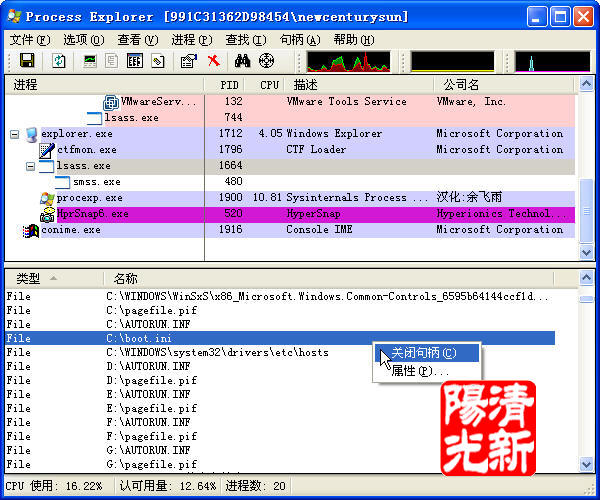This screenshot has height=500, width=600.
Task: Click the 进程数: 20 status entry
Action: coord(255,486)
